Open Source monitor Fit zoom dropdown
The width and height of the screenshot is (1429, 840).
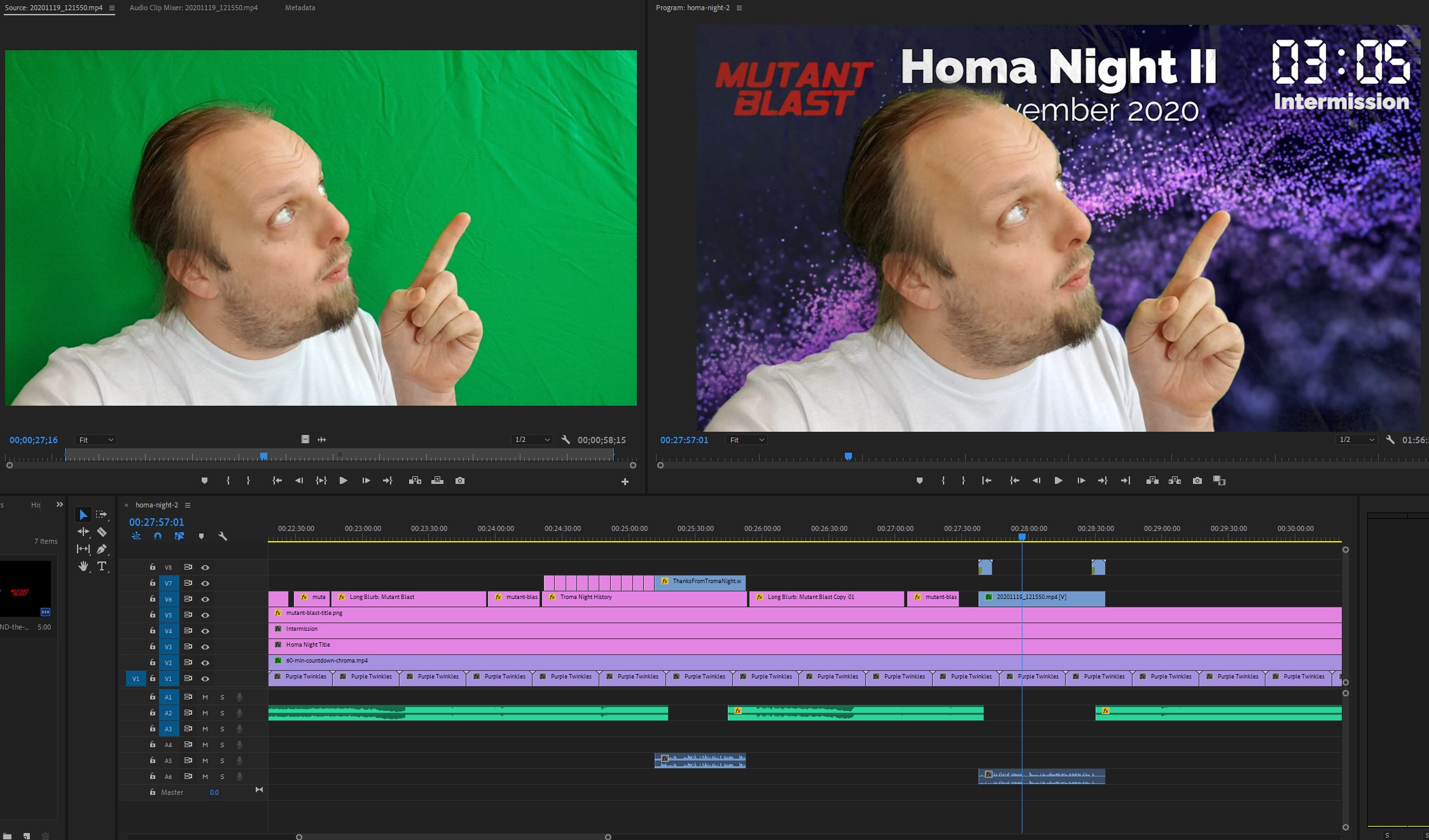(95, 440)
